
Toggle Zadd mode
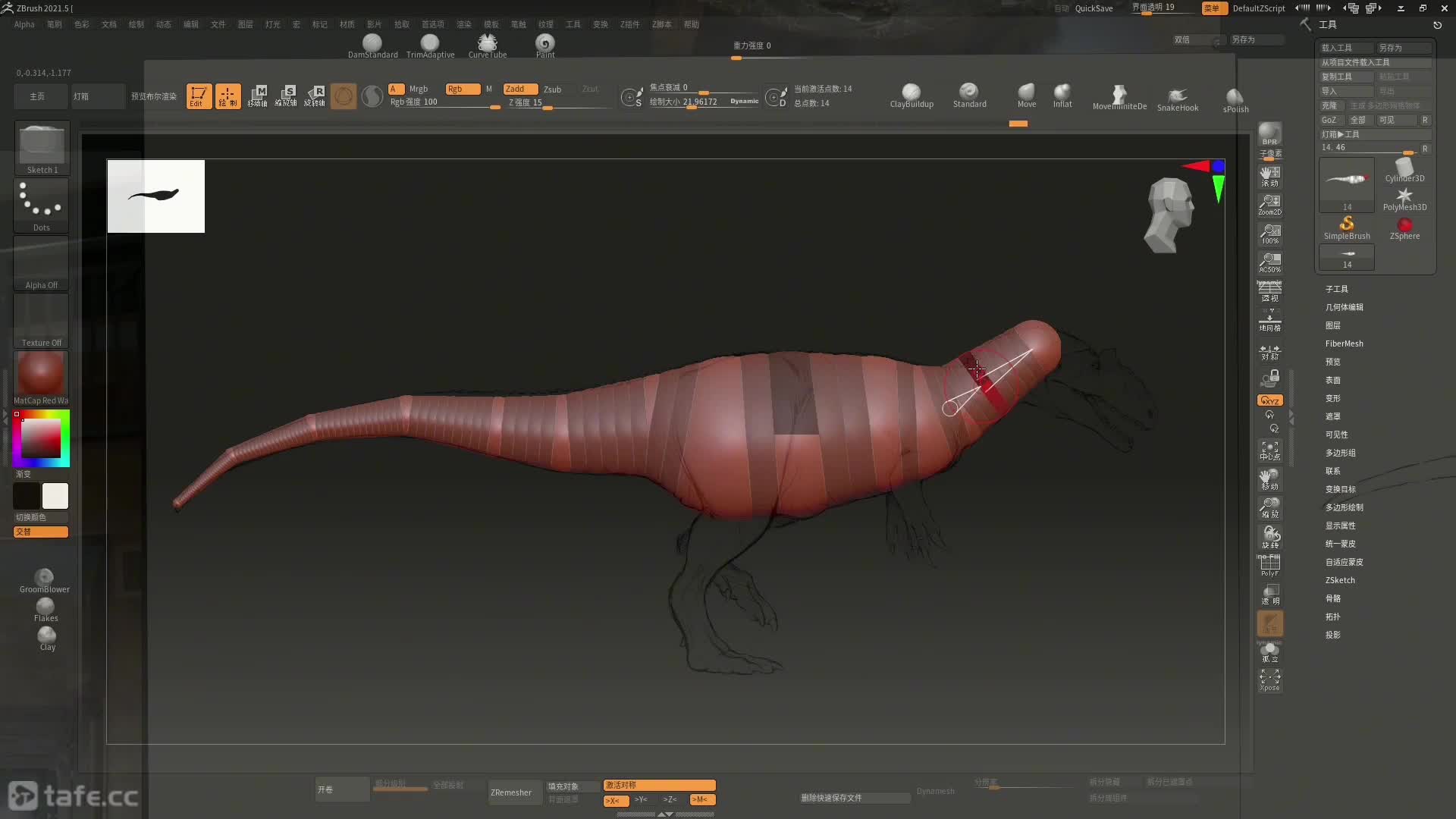tap(520, 89)
